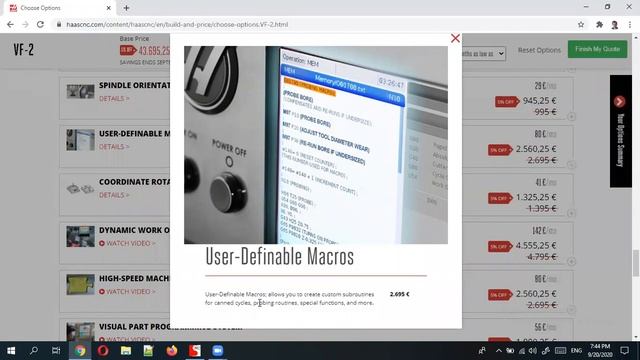Open the taskbar clock and date
The image size is (640, 360).
600,351
